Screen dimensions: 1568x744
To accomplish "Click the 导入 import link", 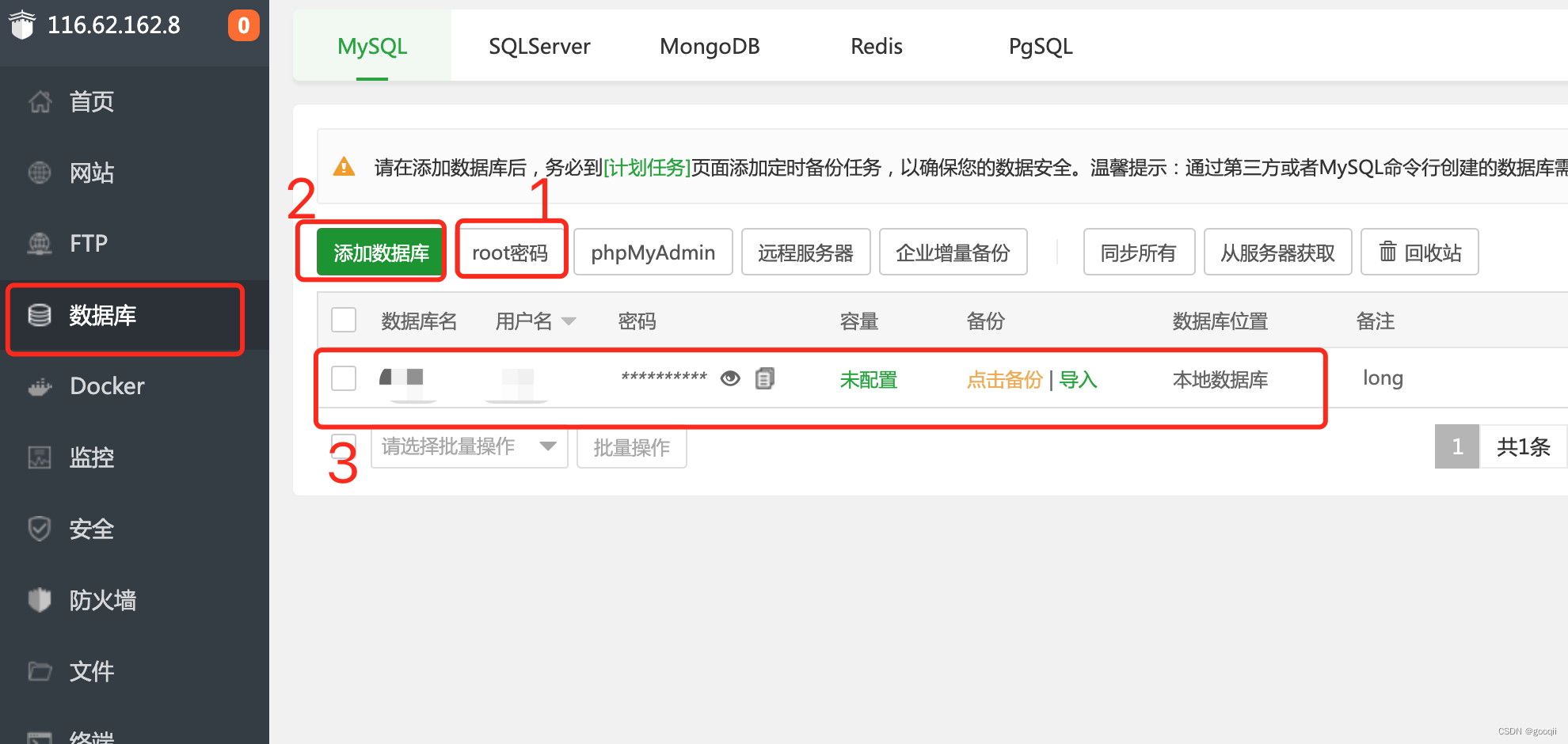I will point(1079,380).
